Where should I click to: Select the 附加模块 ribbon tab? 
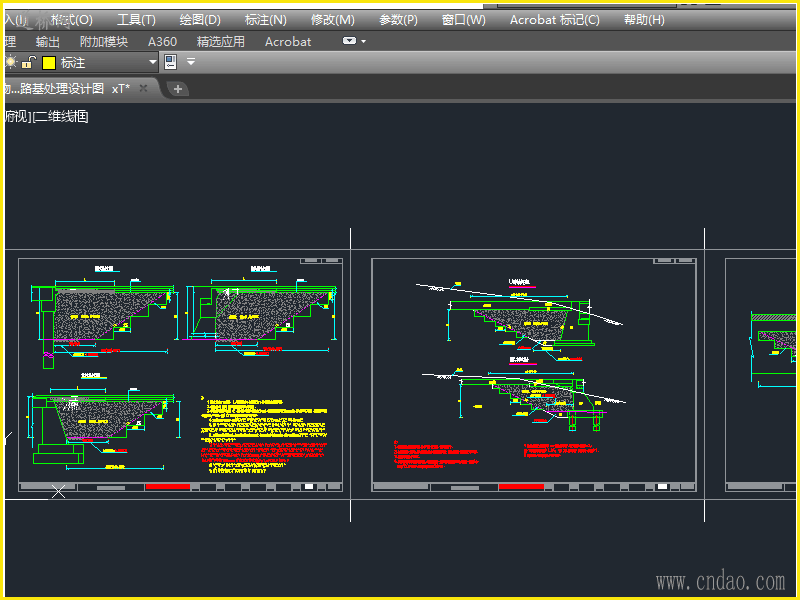click(104, 41)
